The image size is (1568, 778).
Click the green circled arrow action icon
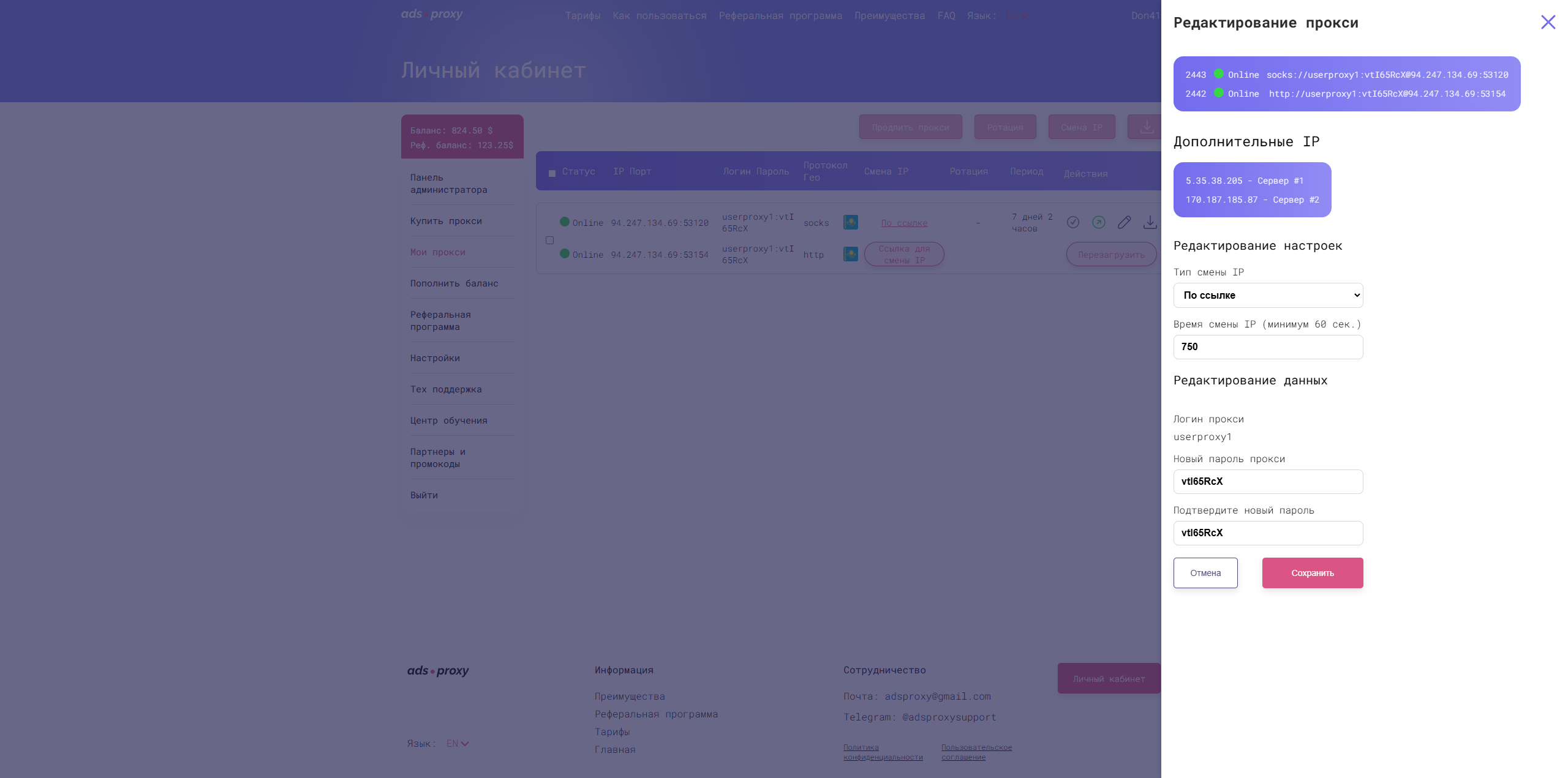coord(1098,222)
